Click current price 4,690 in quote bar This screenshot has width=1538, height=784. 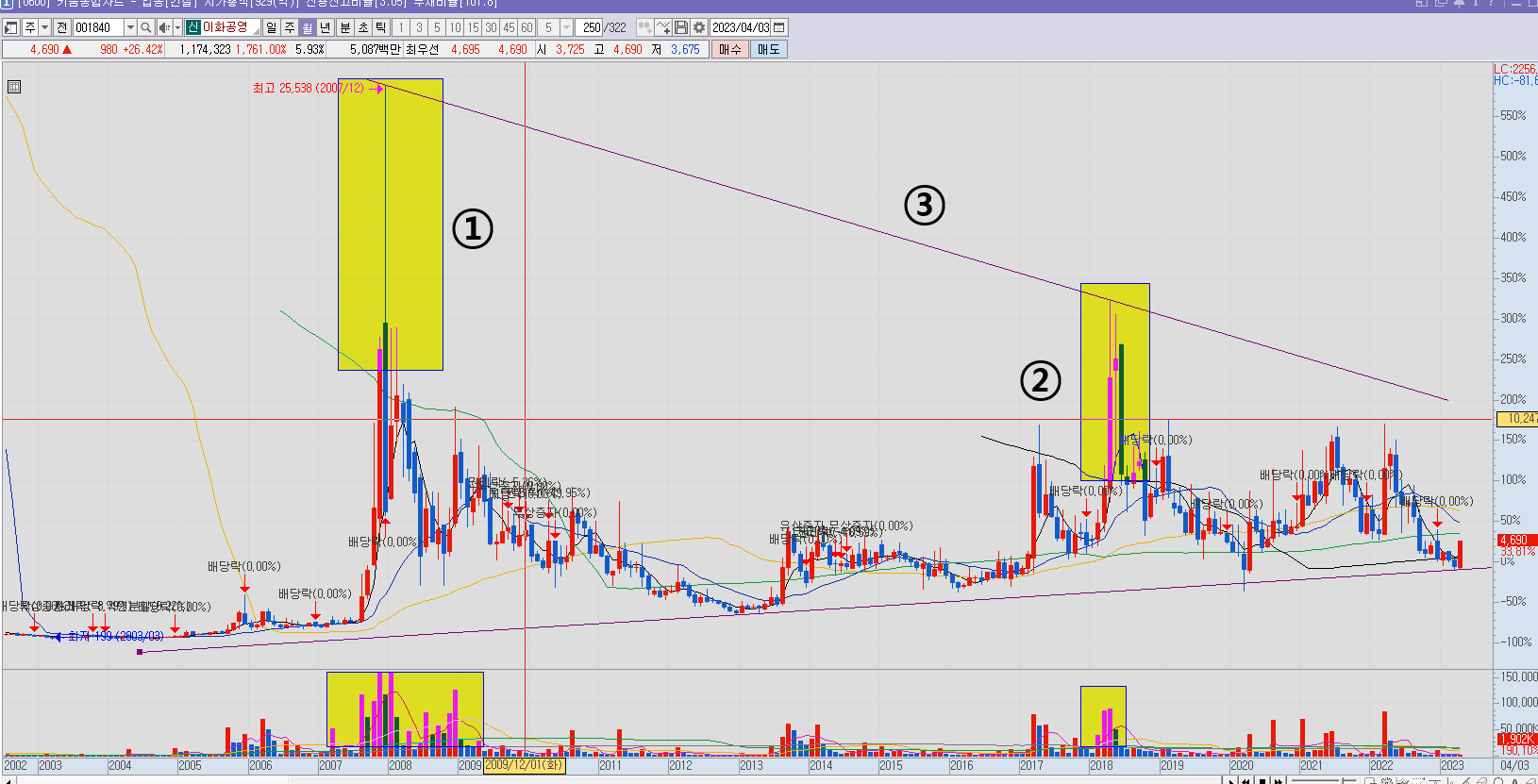pos(44,49)
